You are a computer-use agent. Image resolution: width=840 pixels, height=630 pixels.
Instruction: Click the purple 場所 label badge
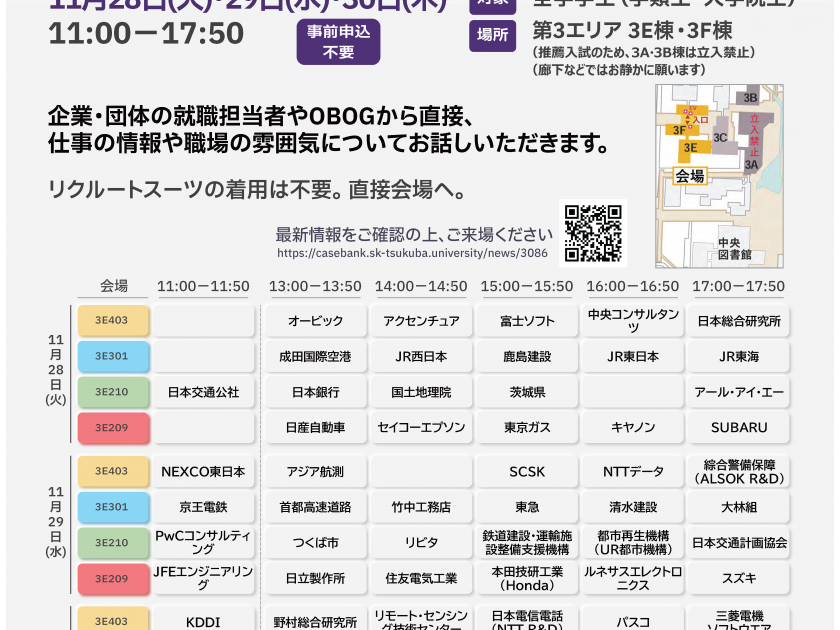[x=492, y=35]
